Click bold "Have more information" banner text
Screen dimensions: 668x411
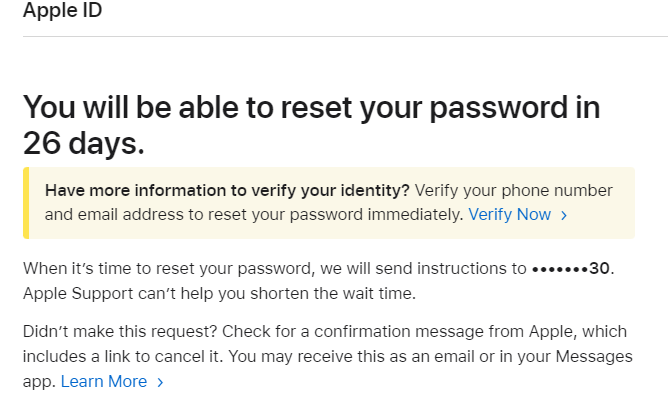tap(227, 190)
